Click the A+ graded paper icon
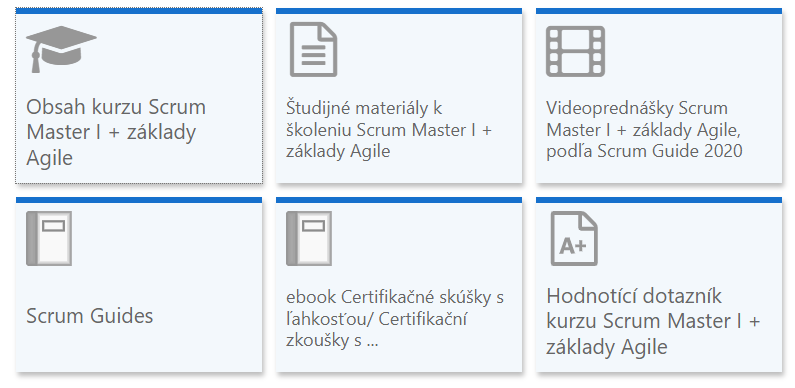Image resolution: width=795 pixels, height=388 pixels. tap(574, 238)
